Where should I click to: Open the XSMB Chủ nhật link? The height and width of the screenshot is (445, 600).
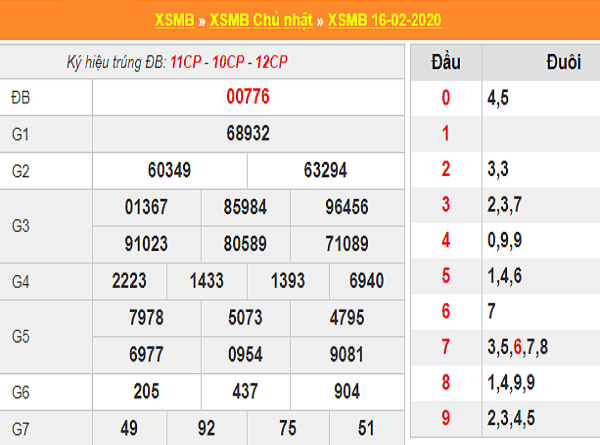(263, 20)
